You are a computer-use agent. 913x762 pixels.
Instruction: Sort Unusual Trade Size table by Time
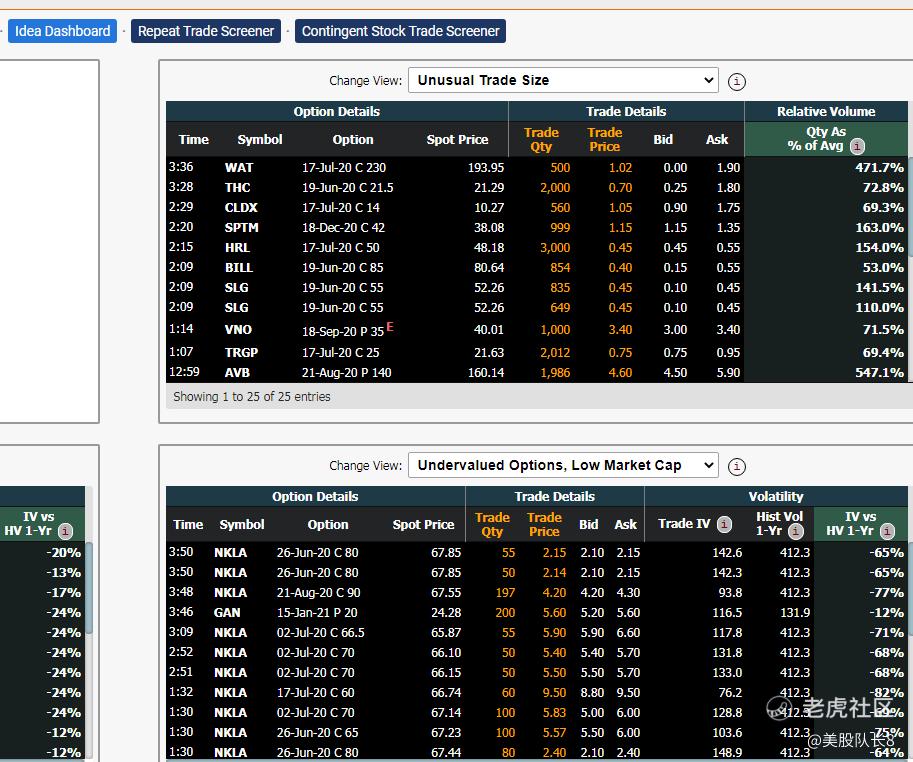pyautogui.click(x=193, y=140)
